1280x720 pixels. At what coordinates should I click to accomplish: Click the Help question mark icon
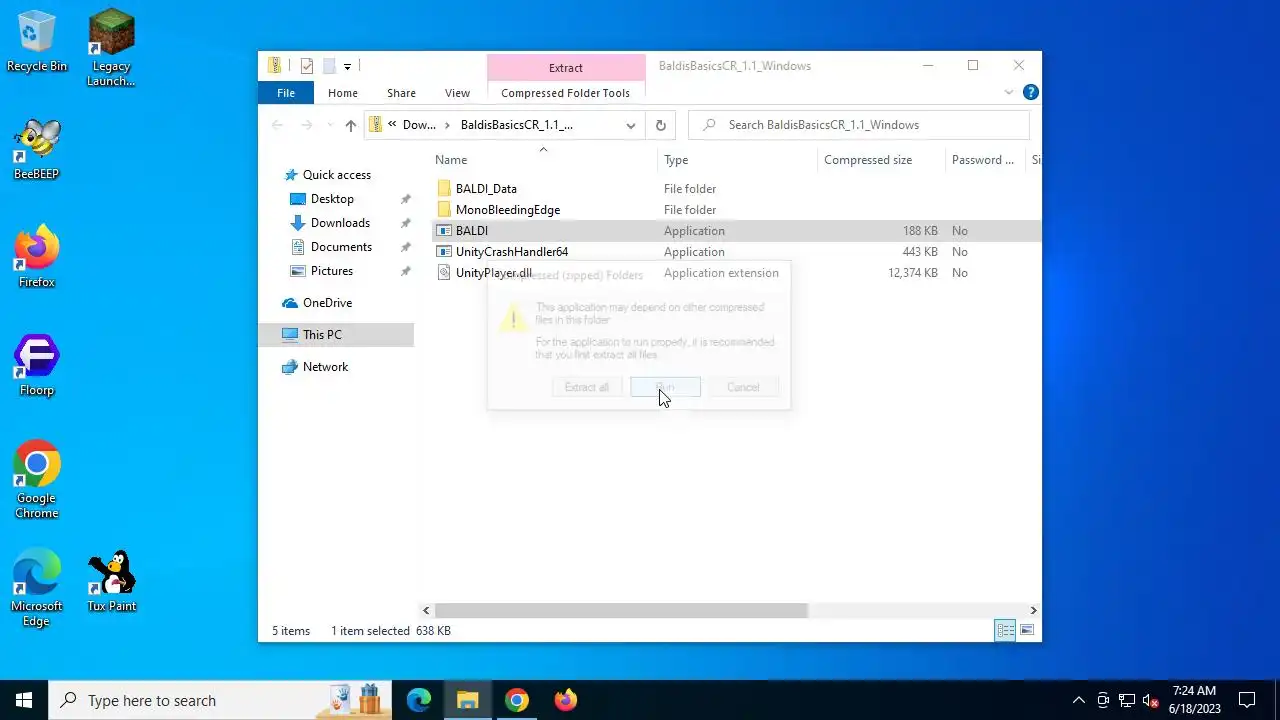(x=1031, y=92)
